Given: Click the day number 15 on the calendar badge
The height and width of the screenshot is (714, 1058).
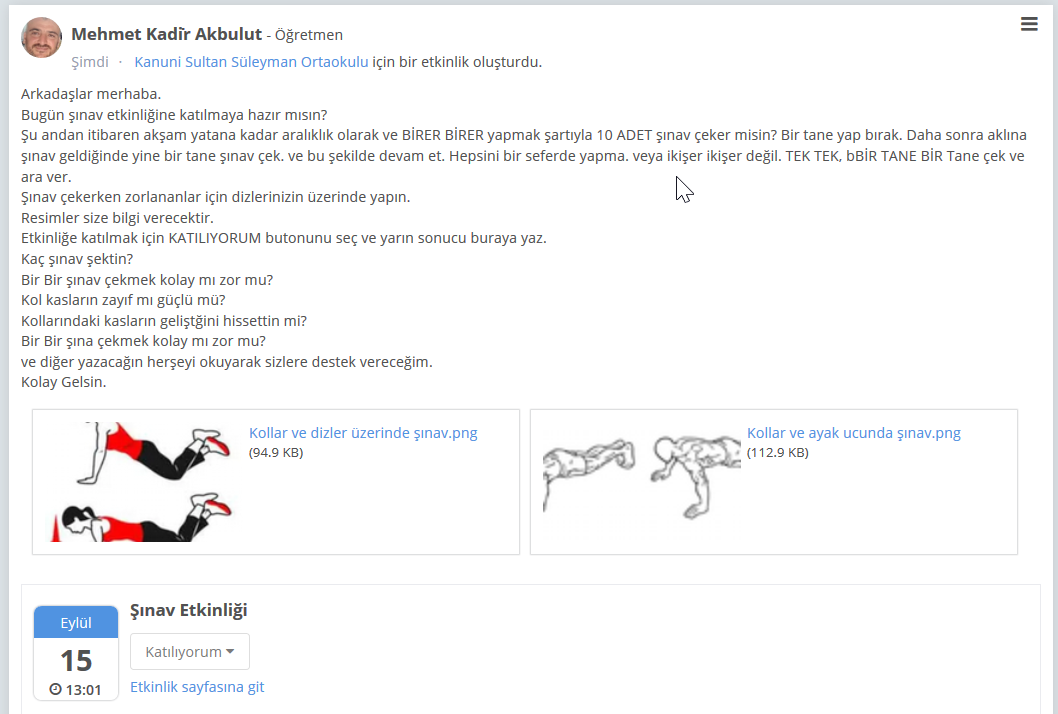Looking at the screenshot, I should point(76,661).
